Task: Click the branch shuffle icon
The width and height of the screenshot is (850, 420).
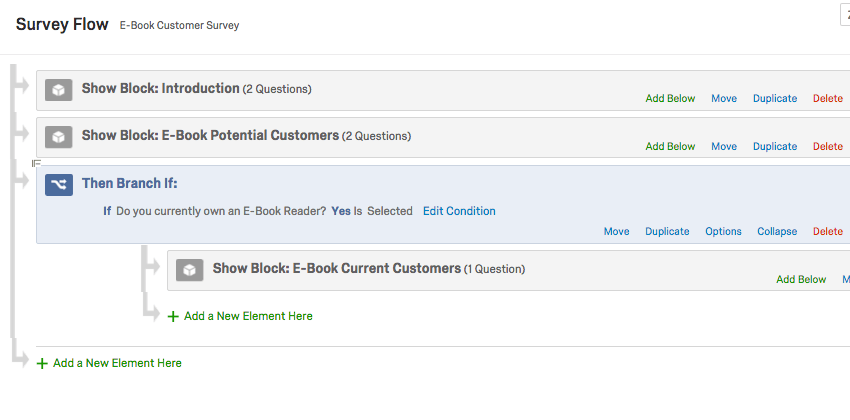Action: point(59,185)
